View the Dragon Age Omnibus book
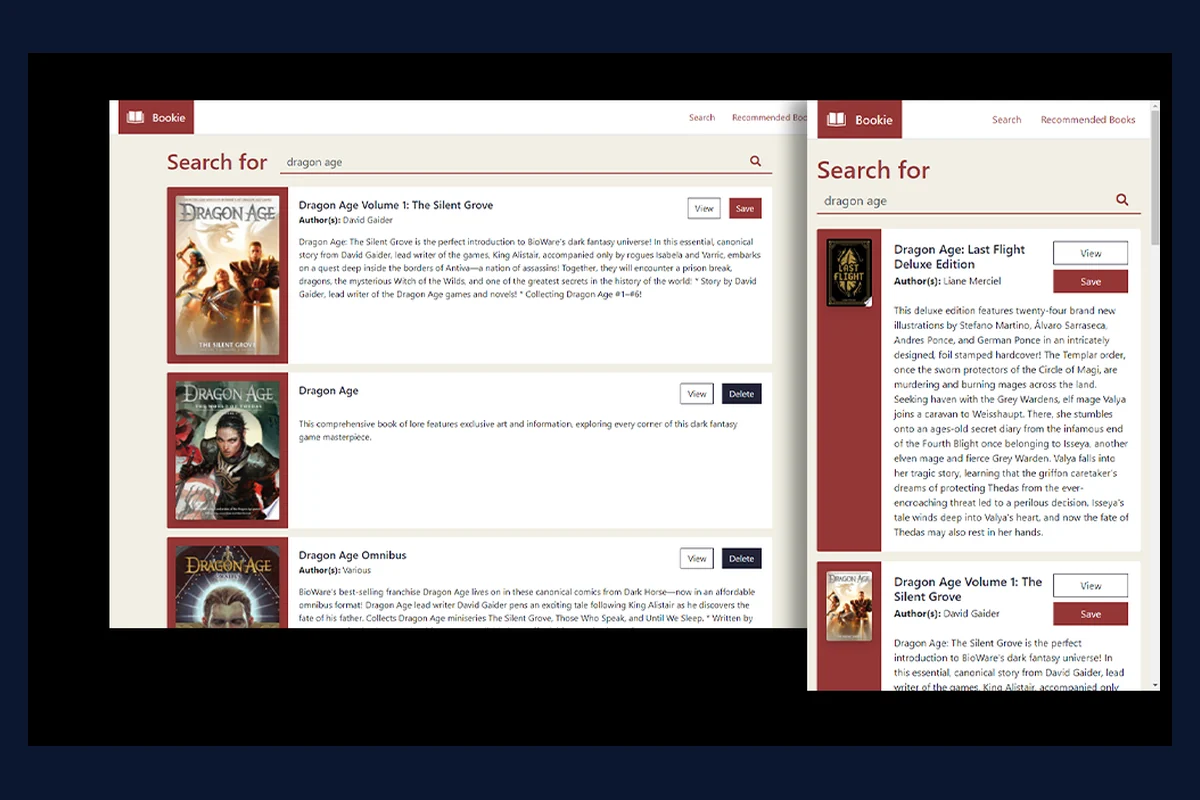 coord(696,558)
